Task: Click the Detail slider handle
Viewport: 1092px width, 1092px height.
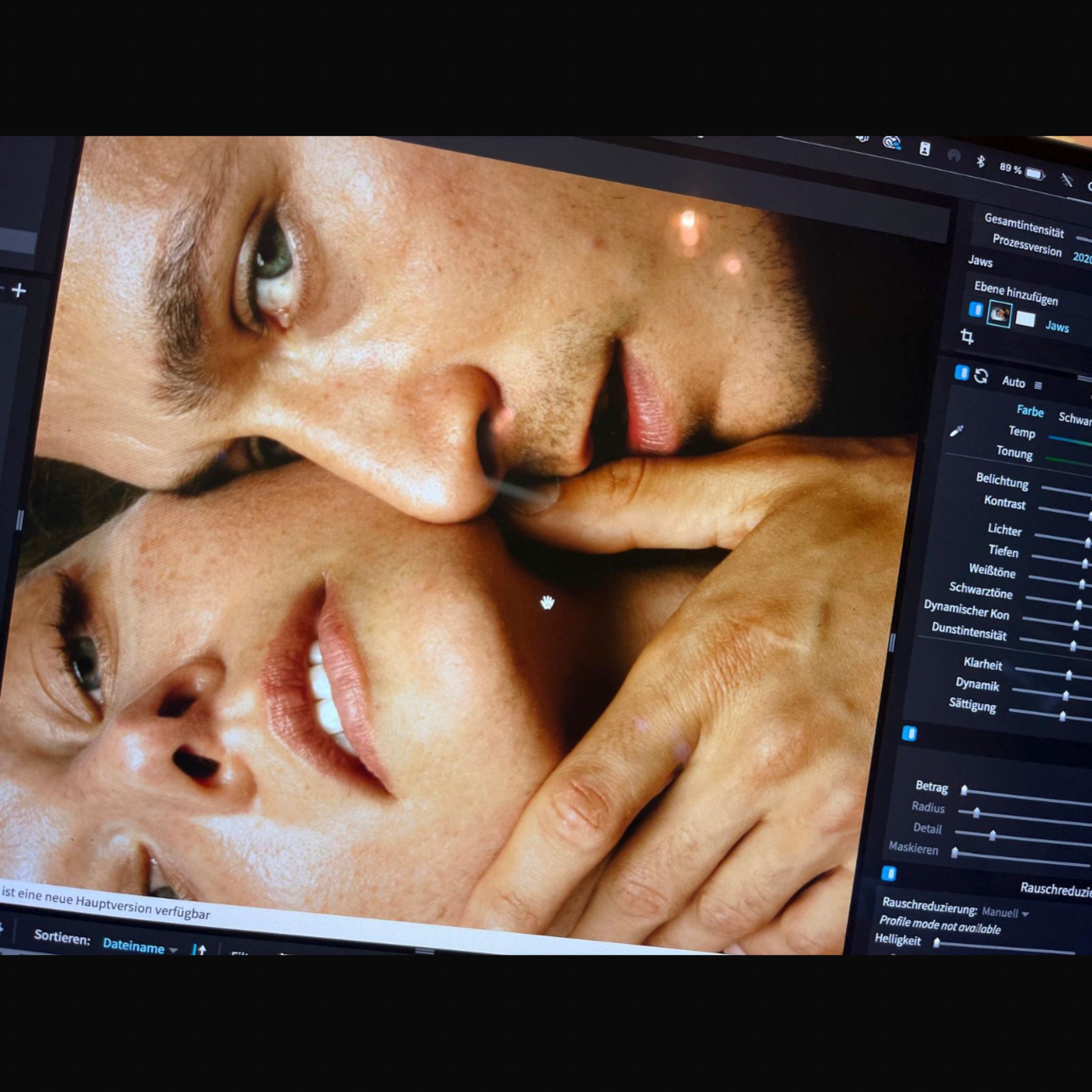Action: 993,836
